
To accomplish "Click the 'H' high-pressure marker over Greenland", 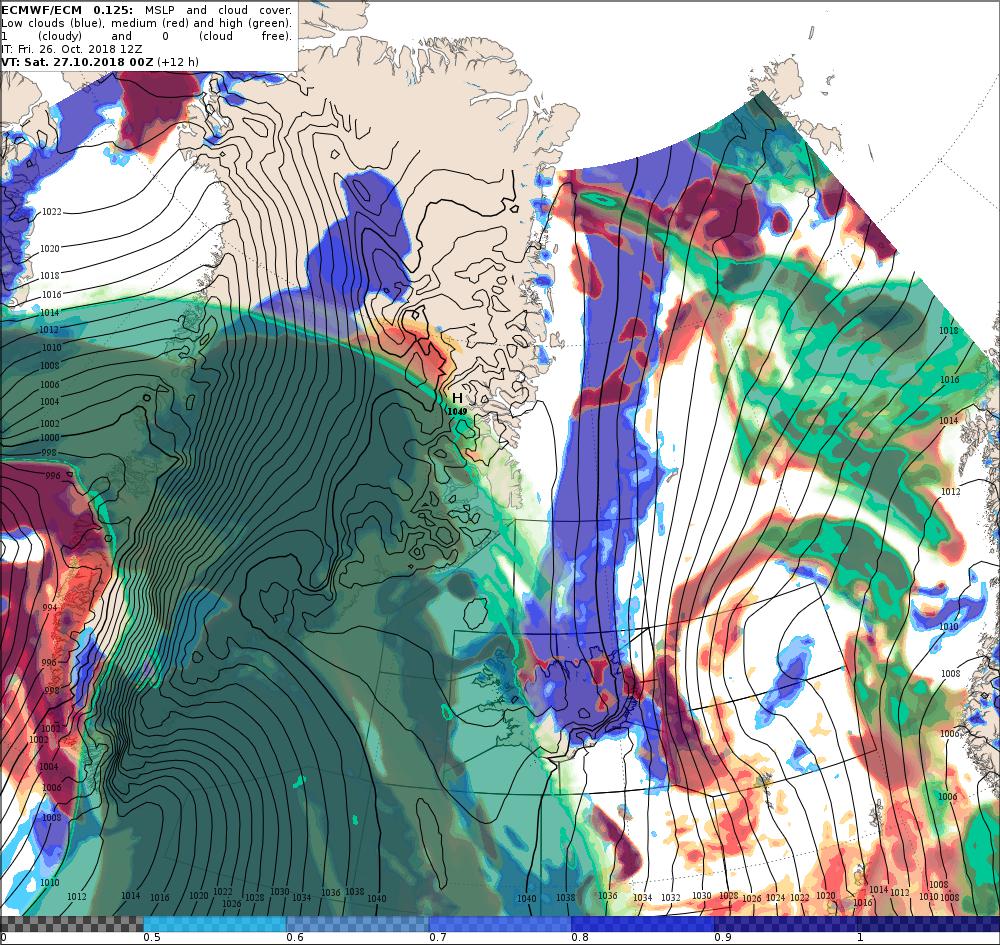I will tap(457, 399).
